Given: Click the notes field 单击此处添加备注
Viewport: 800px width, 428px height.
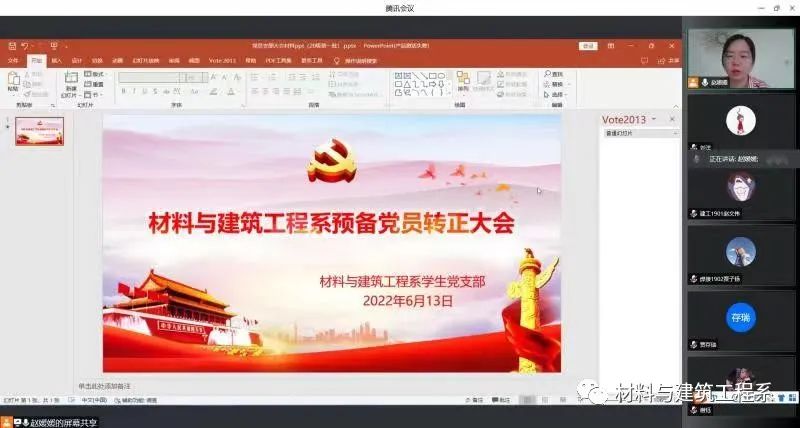Looking at the screenshot, I should [105, 386].
